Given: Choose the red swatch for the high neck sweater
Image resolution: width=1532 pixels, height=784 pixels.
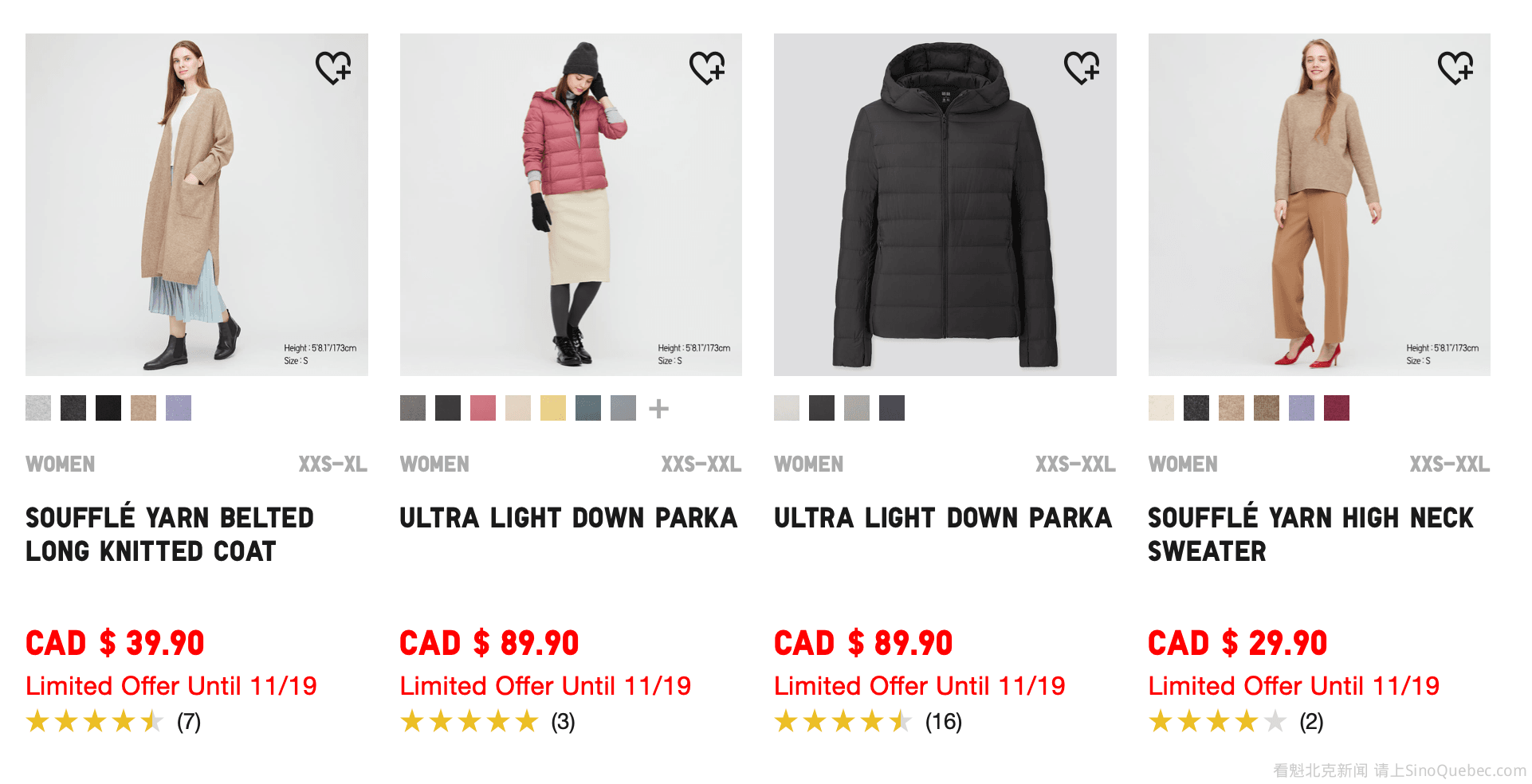Looking at the screenshot, I should 1337,408.
